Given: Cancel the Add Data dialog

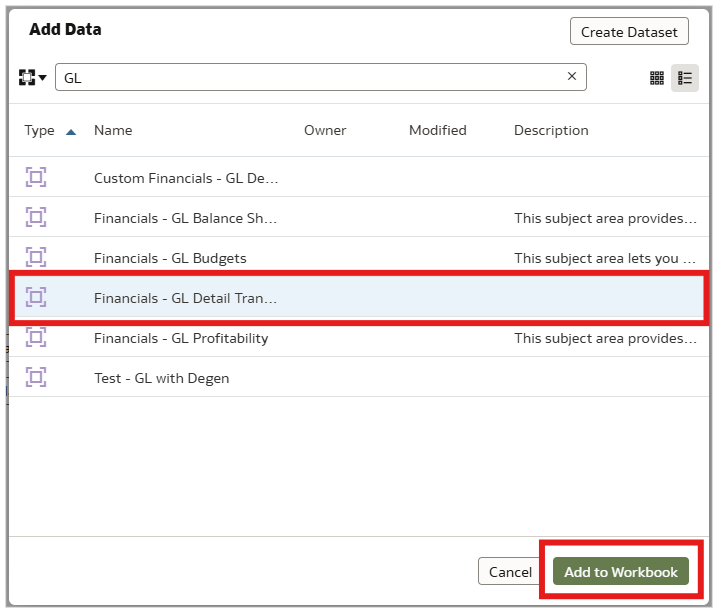Looking at the screenshot, I should pos(510,572).
